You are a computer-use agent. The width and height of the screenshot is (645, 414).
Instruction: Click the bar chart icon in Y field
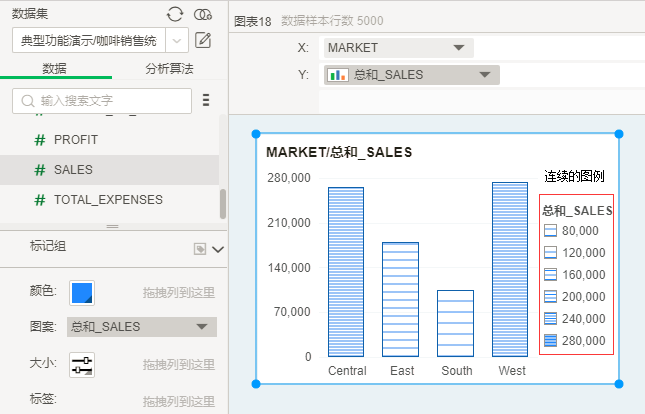tap(338, 75)
